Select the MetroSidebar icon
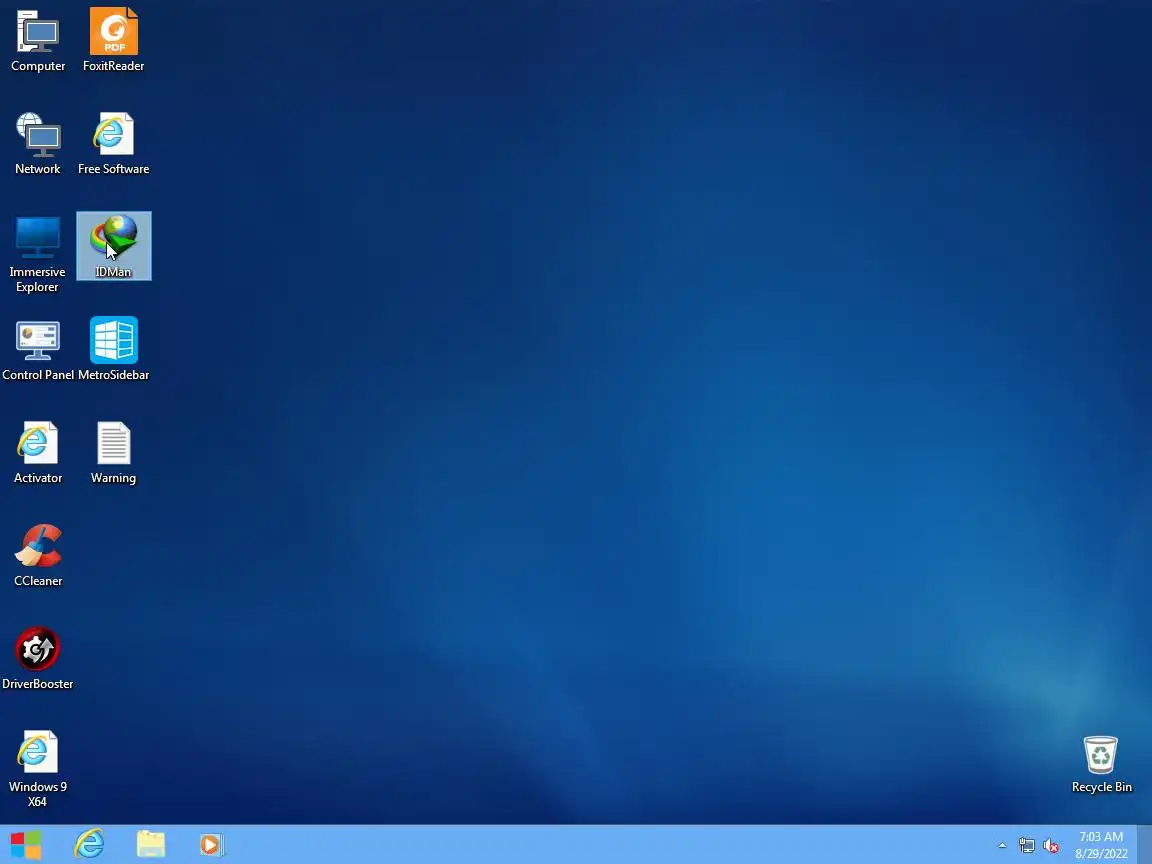1152x864 pixels. click(113, 350)
